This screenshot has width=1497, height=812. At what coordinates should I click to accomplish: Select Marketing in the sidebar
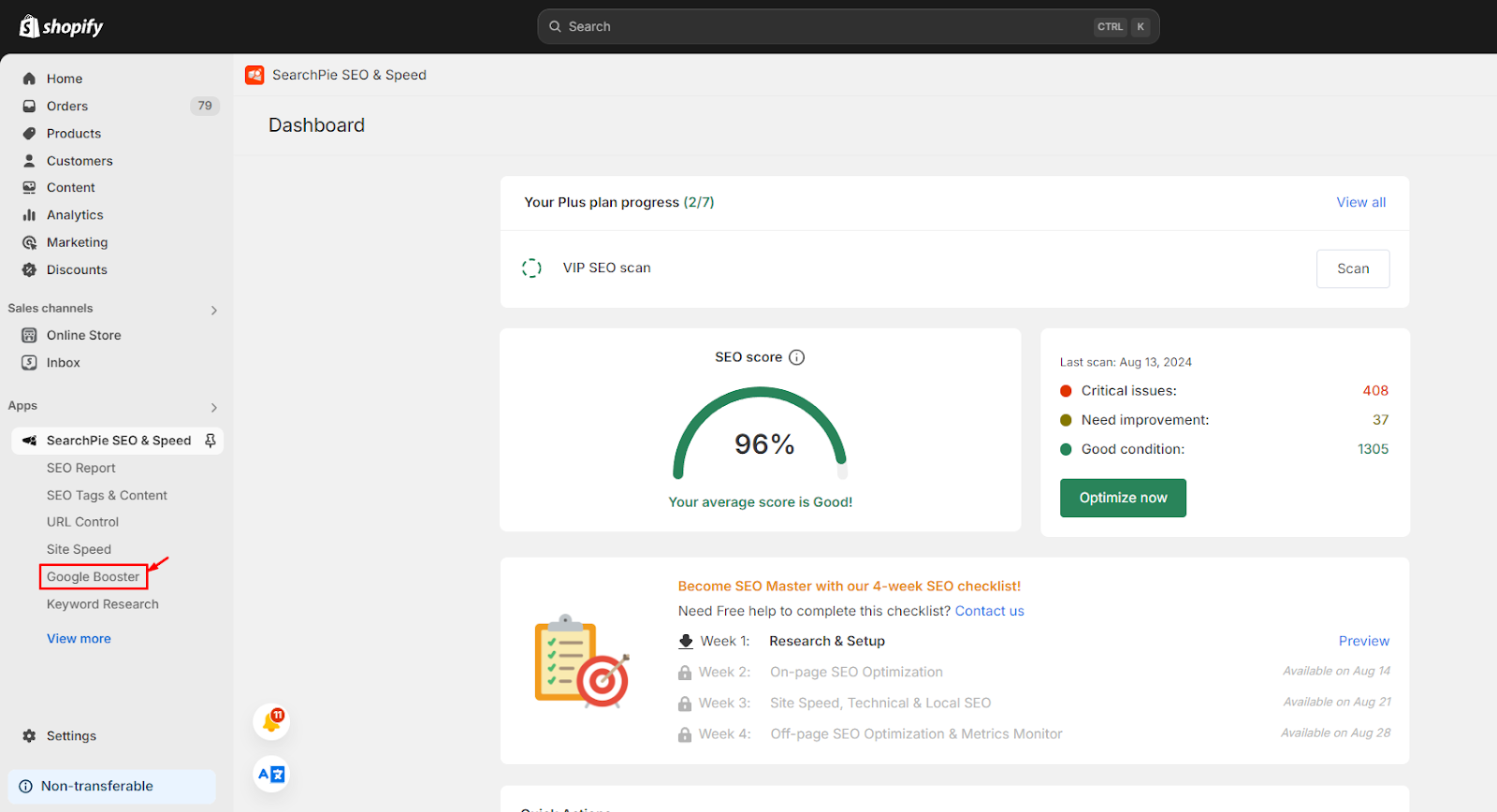coord(77,242)
